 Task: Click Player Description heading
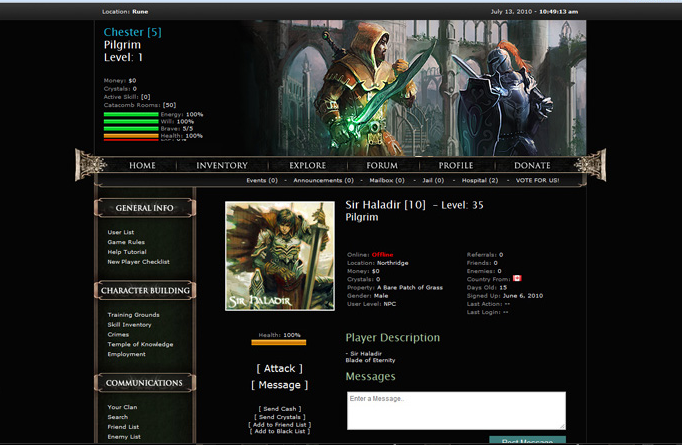tap(393, 338)
